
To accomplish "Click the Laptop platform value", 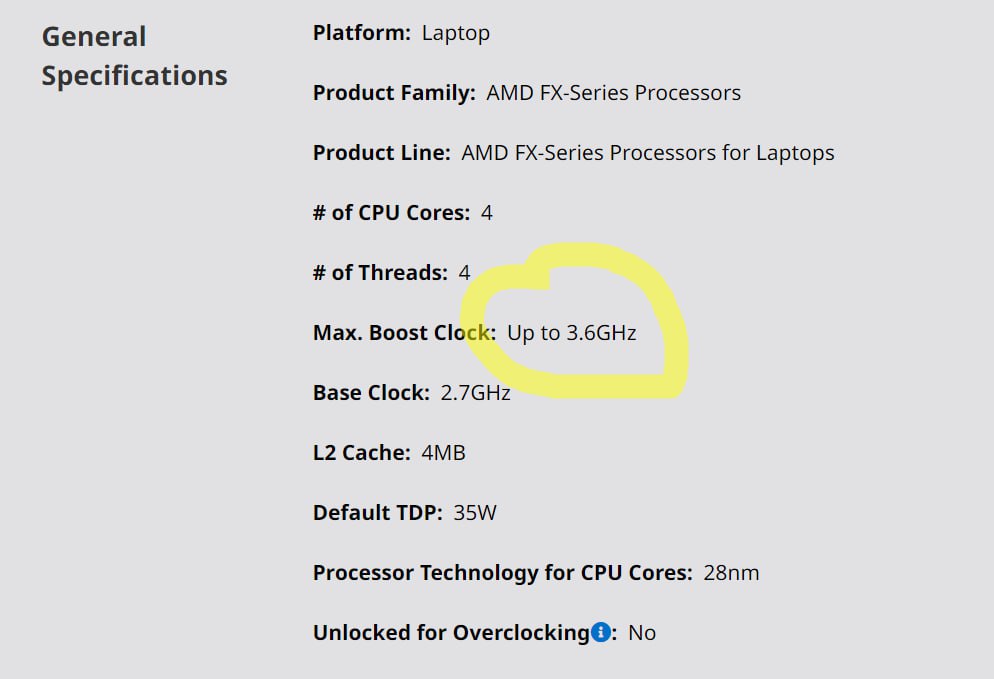I will click(456, 33).
